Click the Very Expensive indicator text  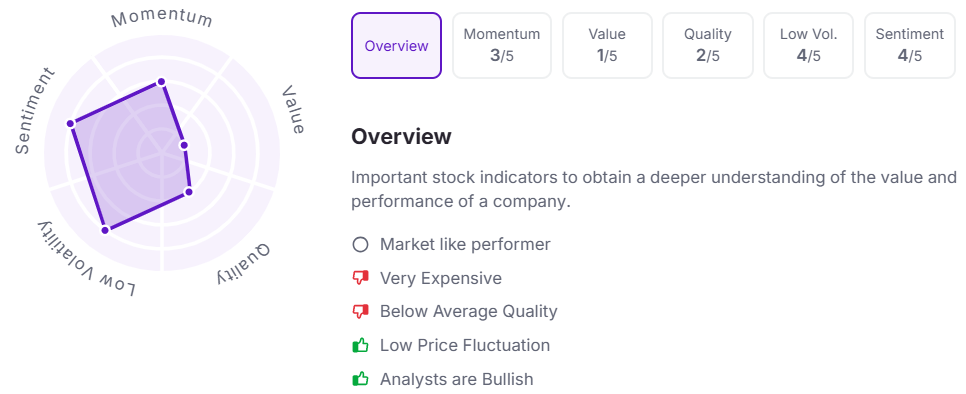(441, 278)
